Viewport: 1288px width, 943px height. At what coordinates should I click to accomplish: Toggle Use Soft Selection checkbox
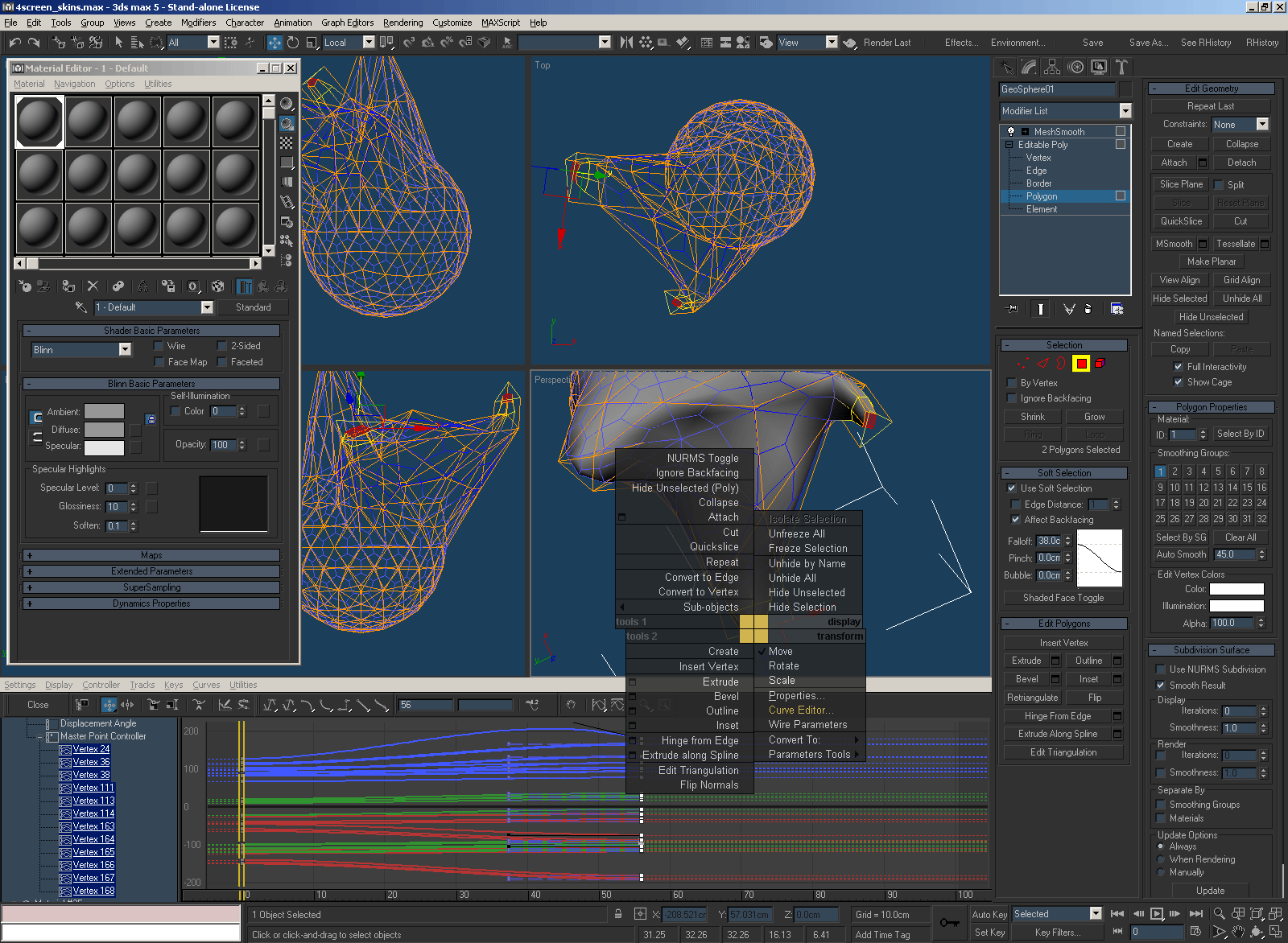coord(1012,488)
